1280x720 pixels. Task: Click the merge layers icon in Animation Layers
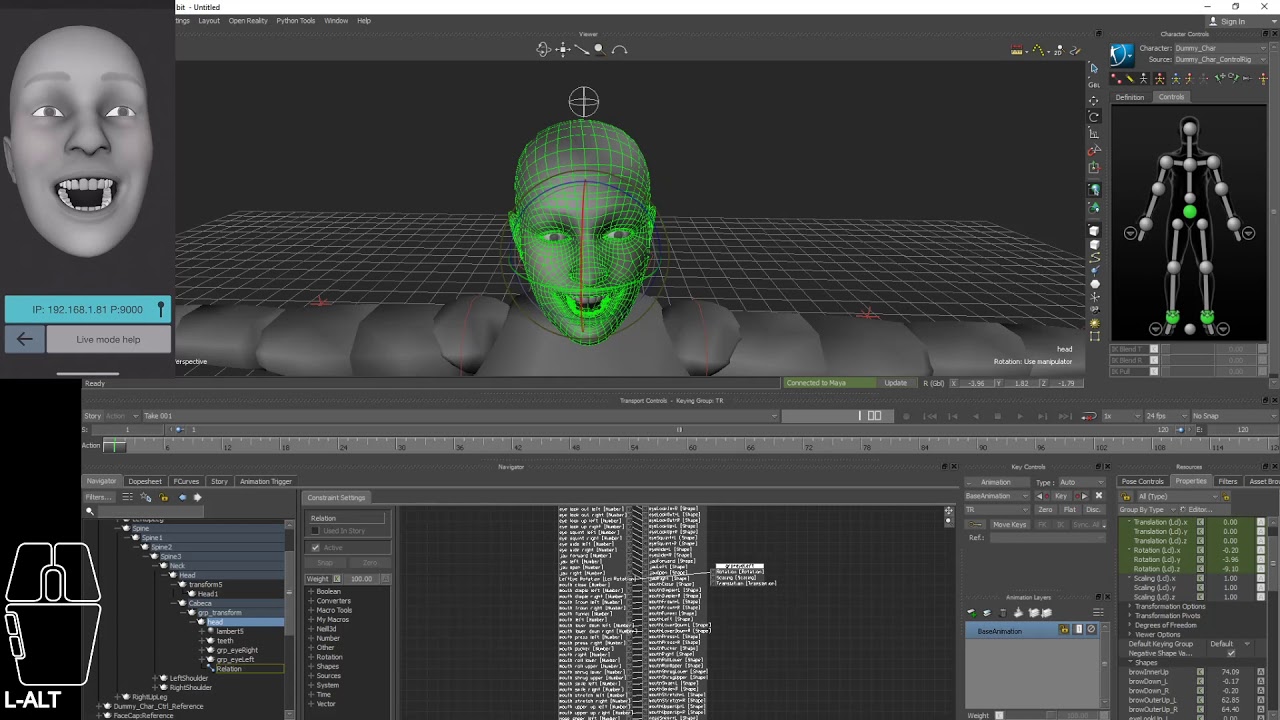[x=1019, y=613]
